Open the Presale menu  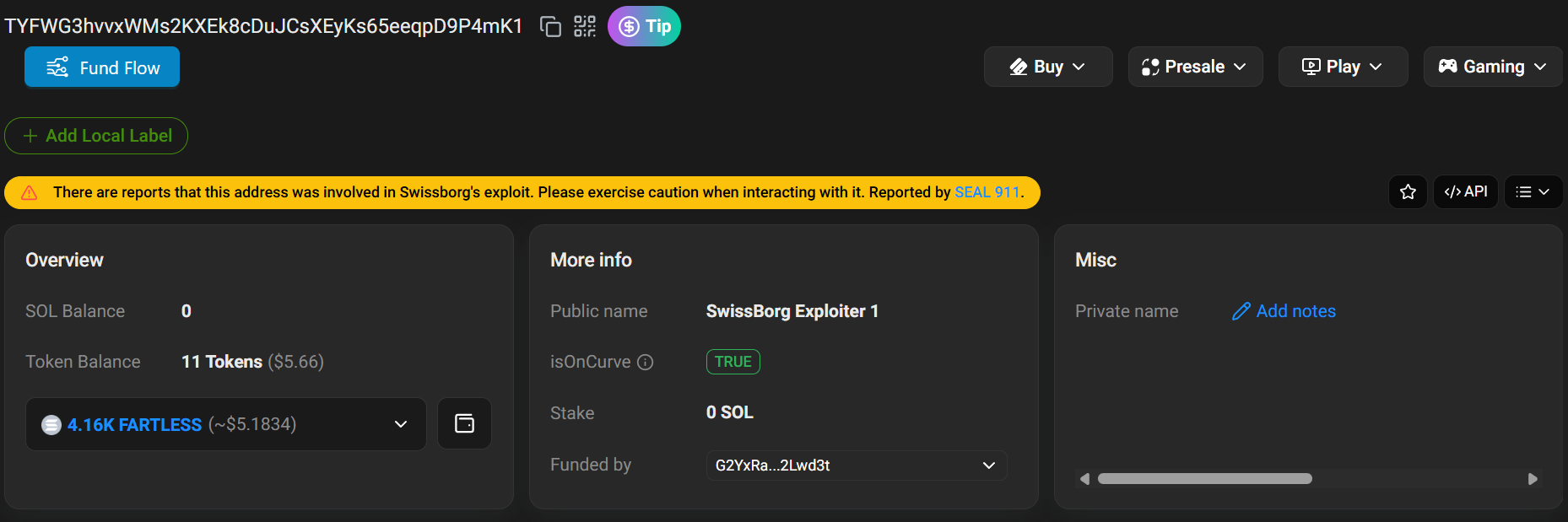pyautogui.click(x=1195, y=67)
